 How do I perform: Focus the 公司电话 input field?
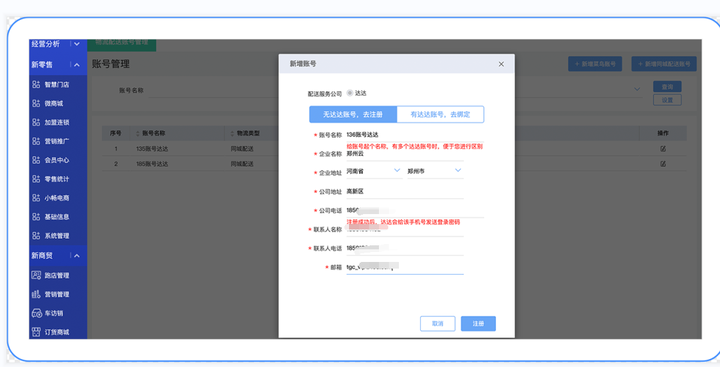click(x=415, y=211)
